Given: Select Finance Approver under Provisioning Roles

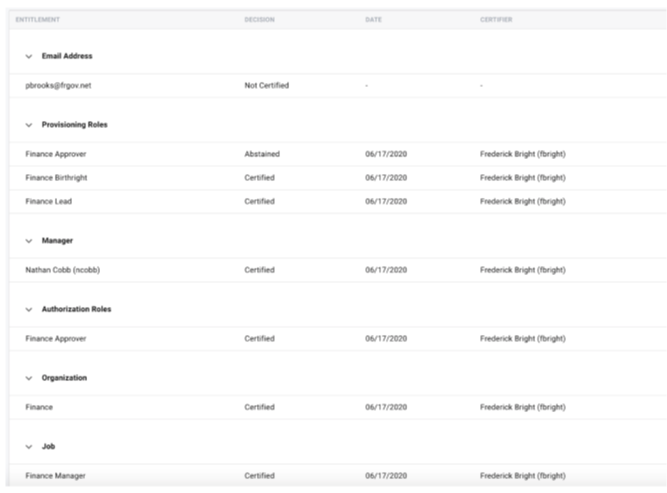Looking at the screenshot, I should (56, 155).
